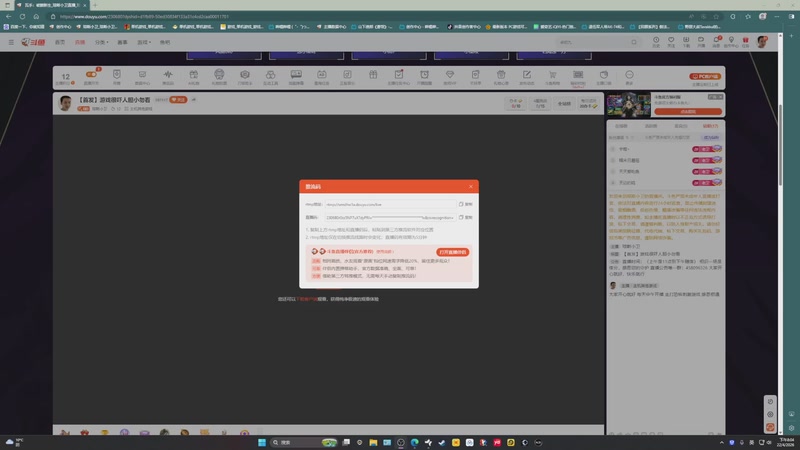Open the 鱼吧 community tab
Image resolution: width=800 pixels, height=450 pixels.
click(165, 42)
